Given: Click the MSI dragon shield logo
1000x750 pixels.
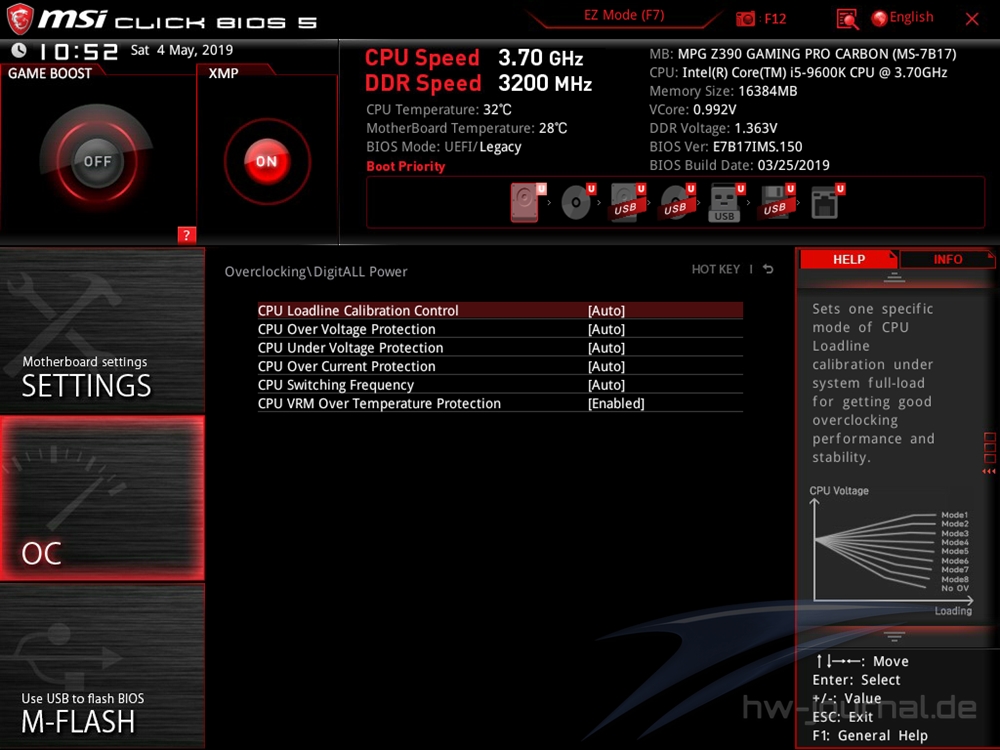Looking at the screenshot, I should click(x=19, y=19).
